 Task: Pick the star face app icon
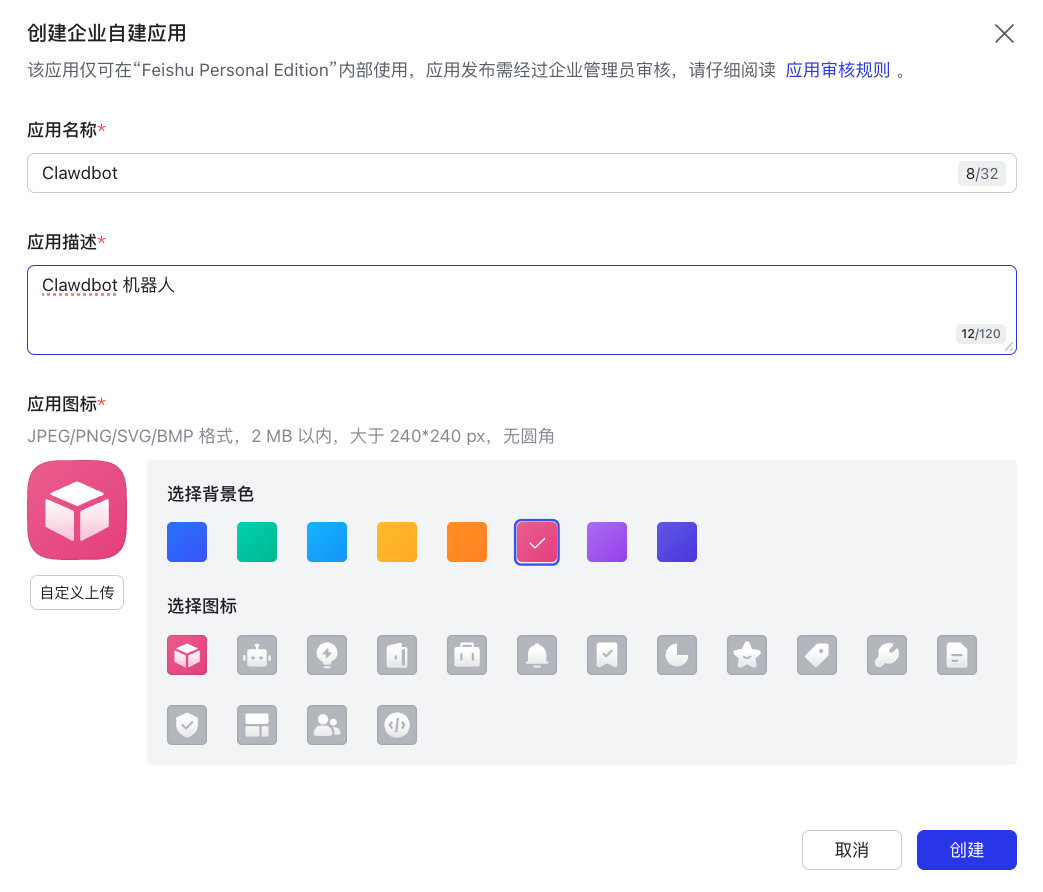tap(747, 655)
